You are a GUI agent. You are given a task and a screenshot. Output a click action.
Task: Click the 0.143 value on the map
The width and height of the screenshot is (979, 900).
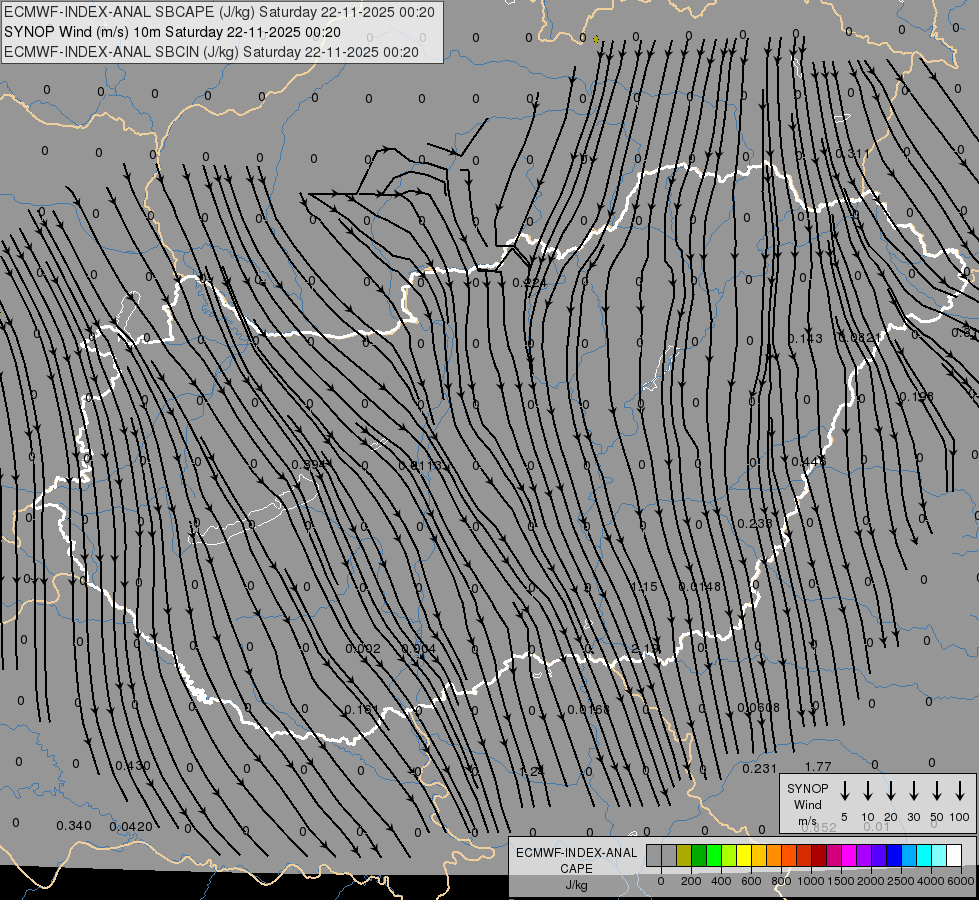pos(805,339)
